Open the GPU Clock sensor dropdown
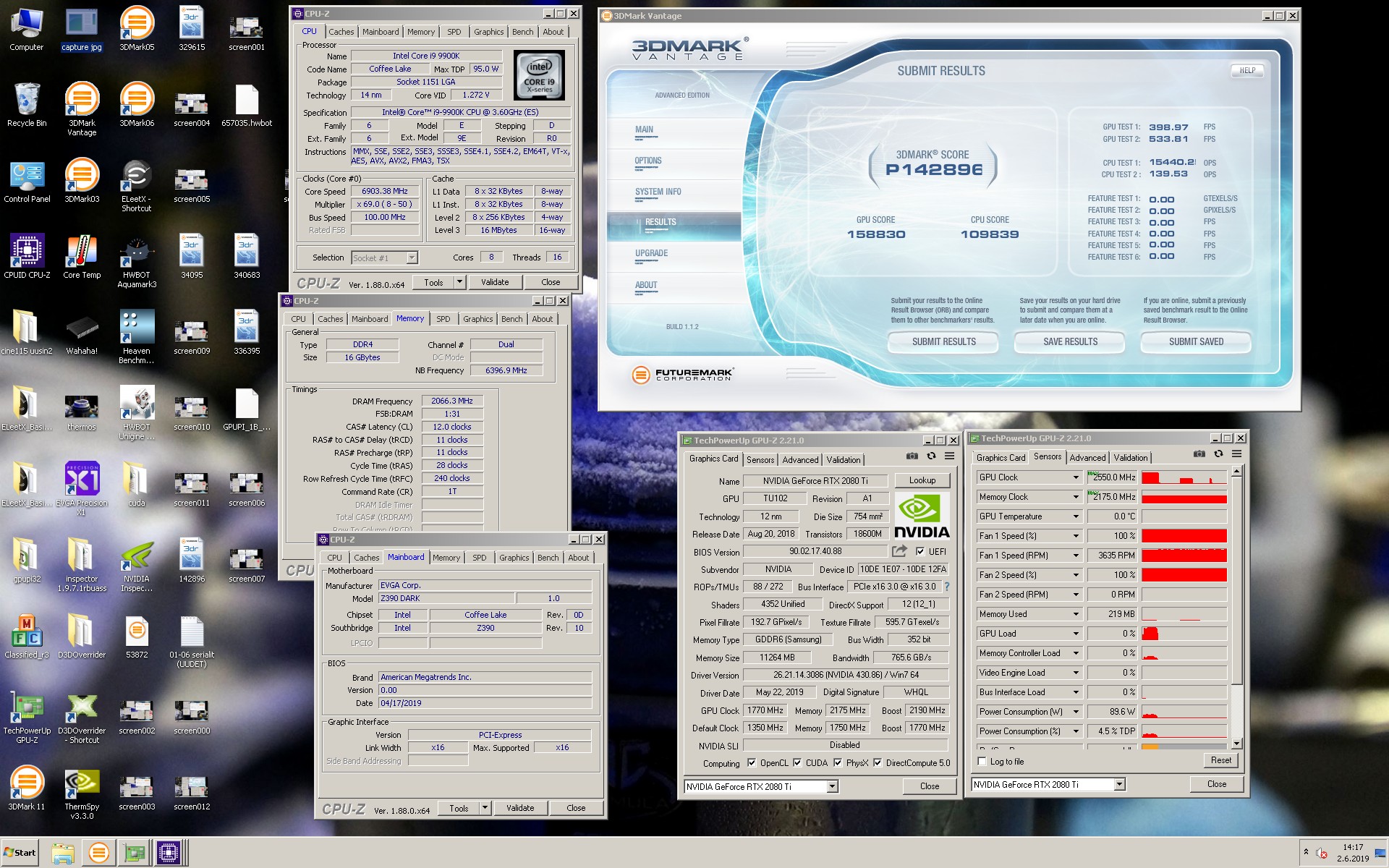 (x=1076, y=477)
